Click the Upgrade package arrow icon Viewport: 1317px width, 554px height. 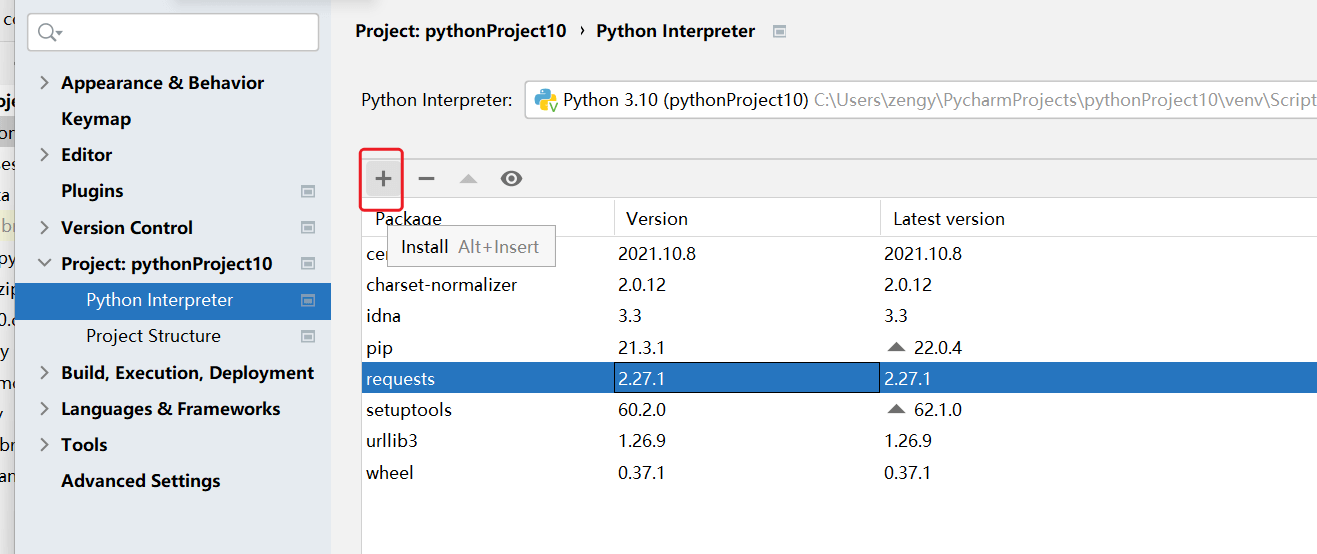click(x=468, y=179)
